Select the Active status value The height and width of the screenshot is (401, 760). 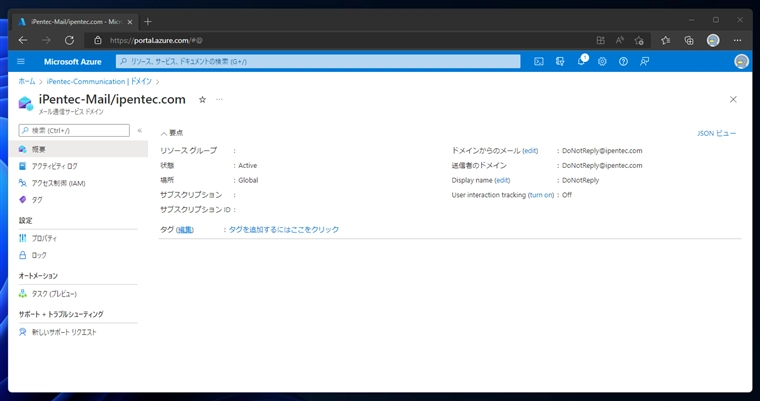(247, 165)
